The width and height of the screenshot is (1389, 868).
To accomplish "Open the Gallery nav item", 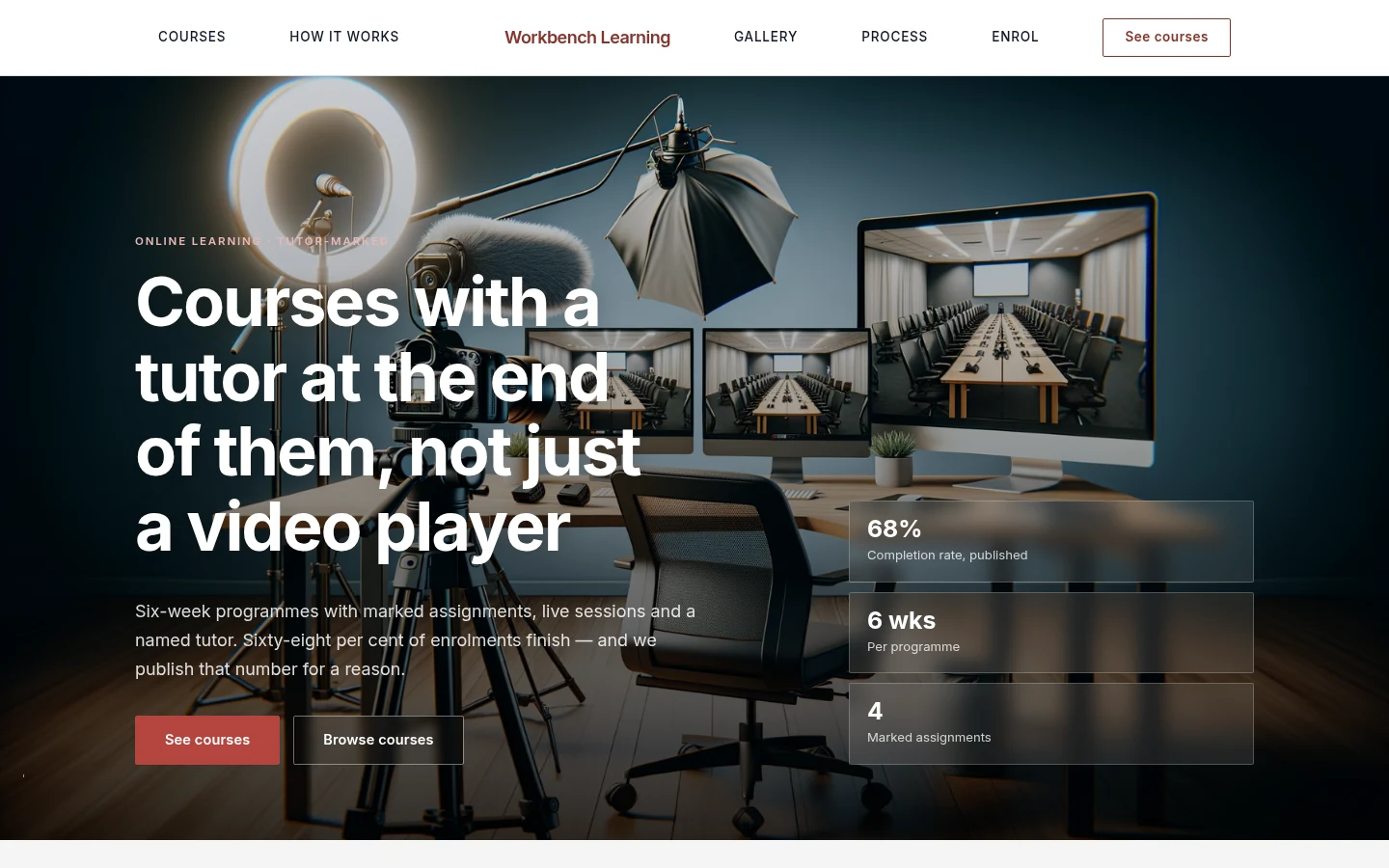I will click(x=766, y=37).
